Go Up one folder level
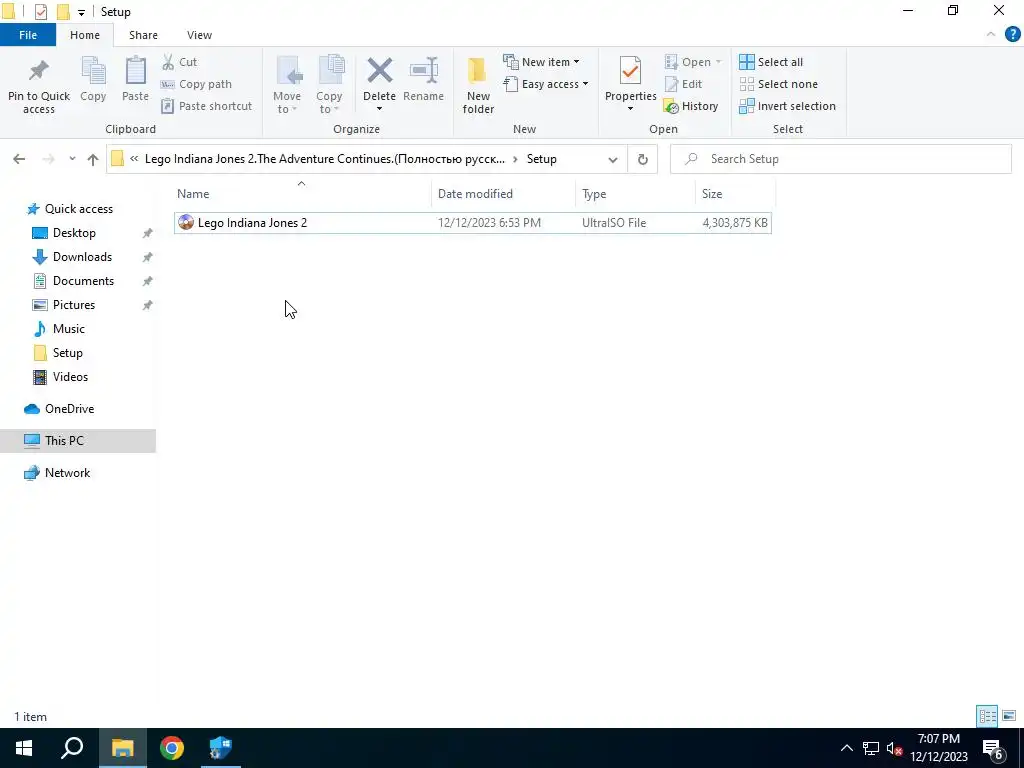1024x768 pixels. coord(93,159)
